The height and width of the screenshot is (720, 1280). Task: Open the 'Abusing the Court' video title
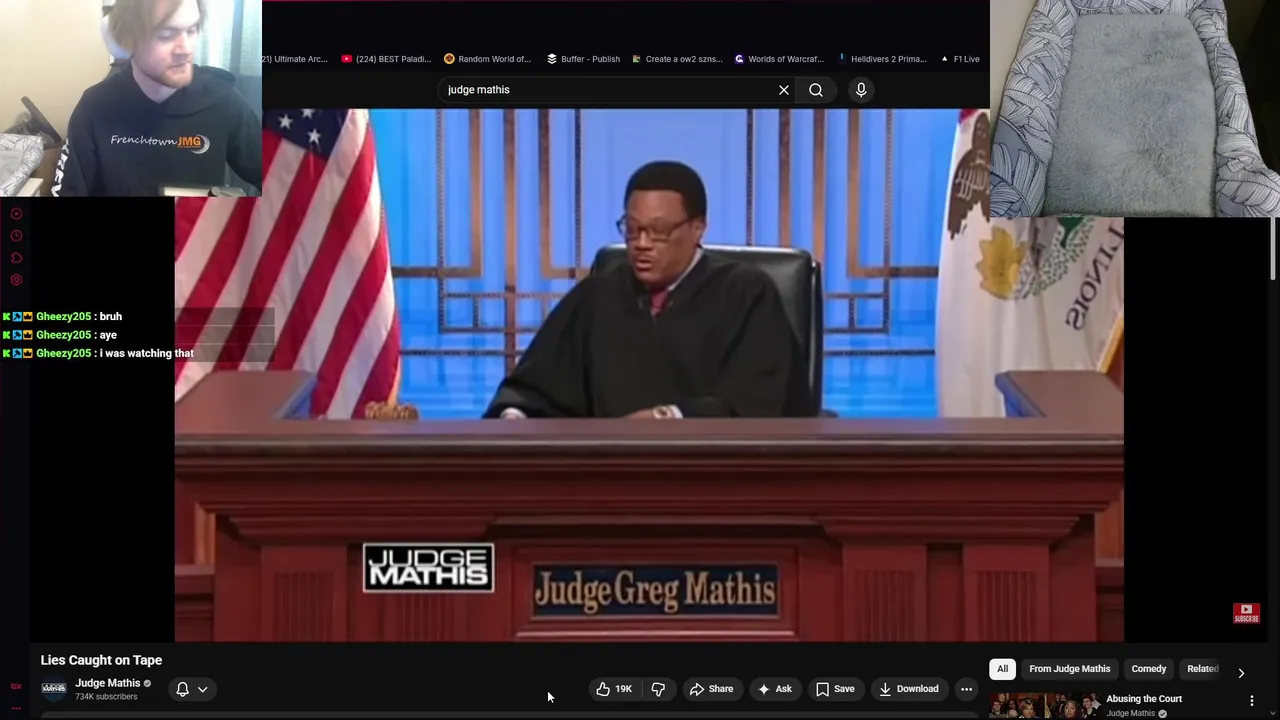pos(1144,699)
